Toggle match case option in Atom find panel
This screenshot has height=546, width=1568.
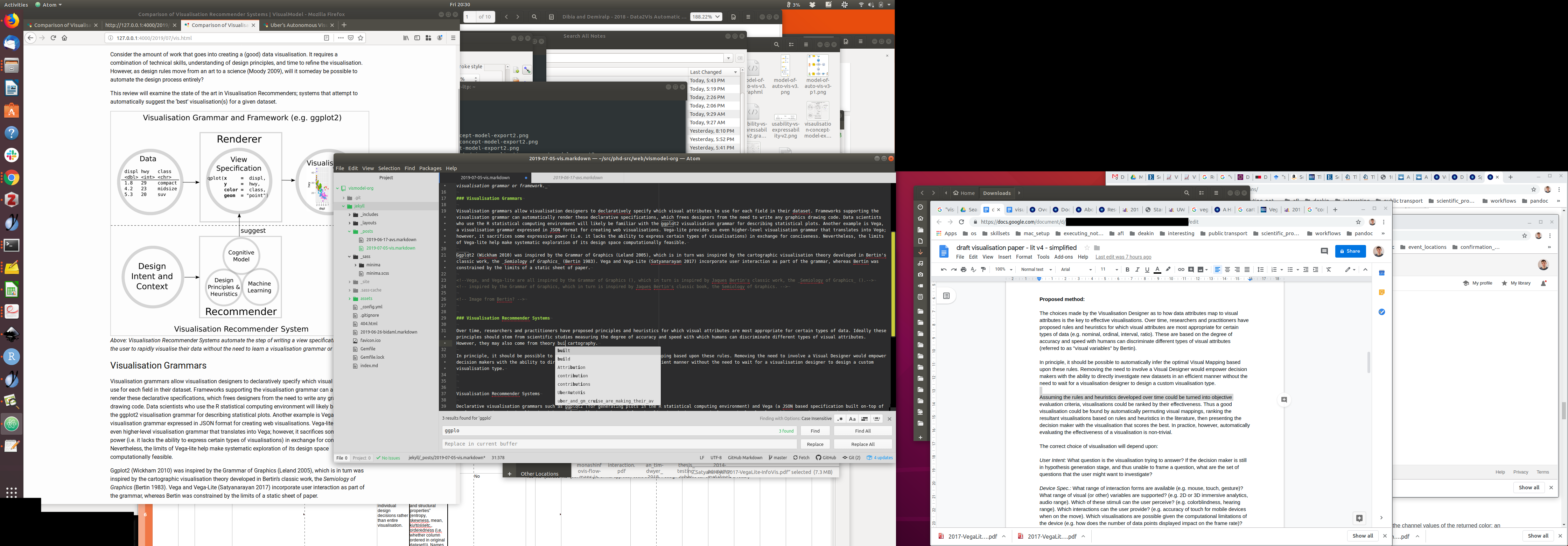tap(852, 419)
